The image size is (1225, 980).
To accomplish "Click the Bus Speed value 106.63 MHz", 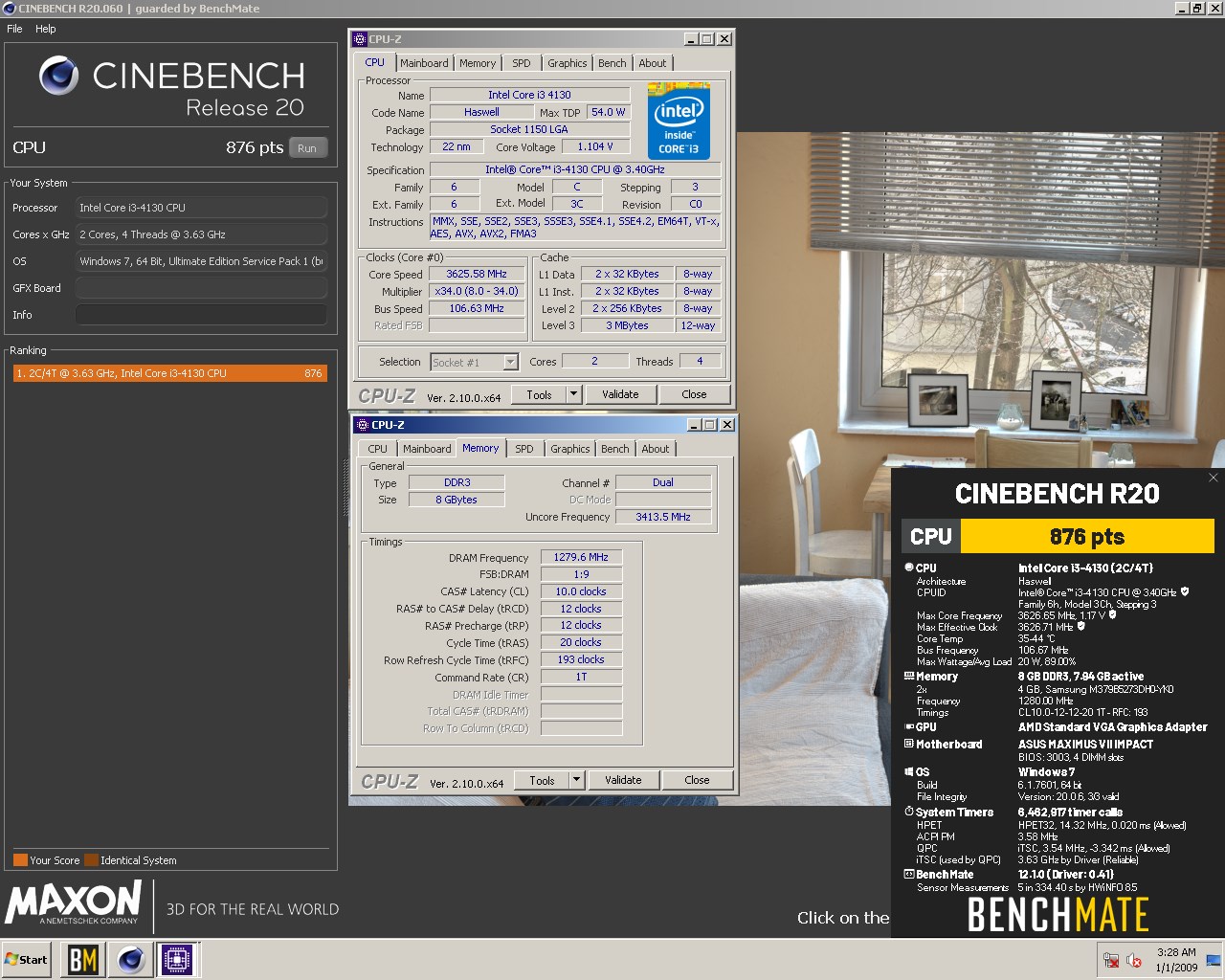I will coord(477,308).
